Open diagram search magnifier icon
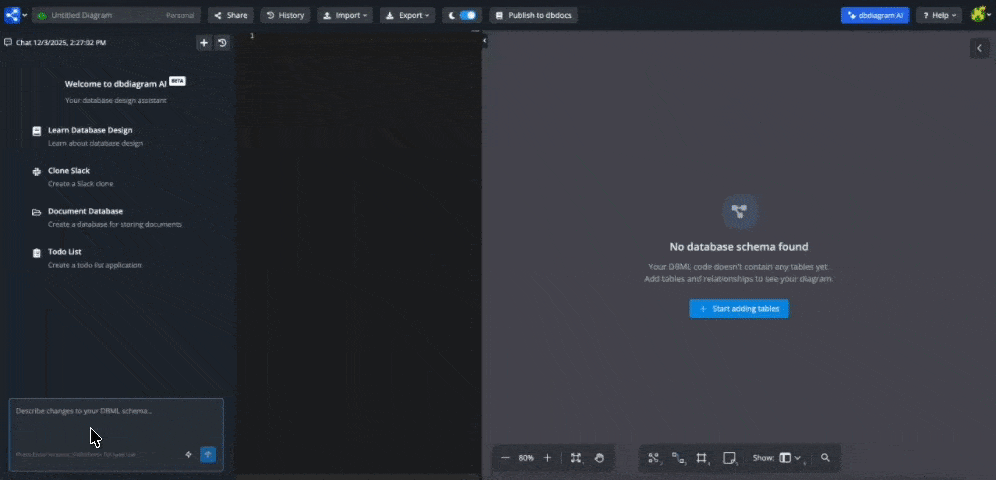This screenshot has height=480, width=996. point(825,458)
